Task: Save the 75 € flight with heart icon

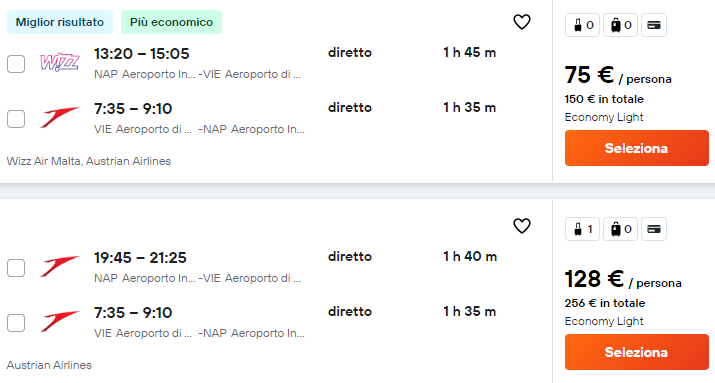Action: pos(522,22)
